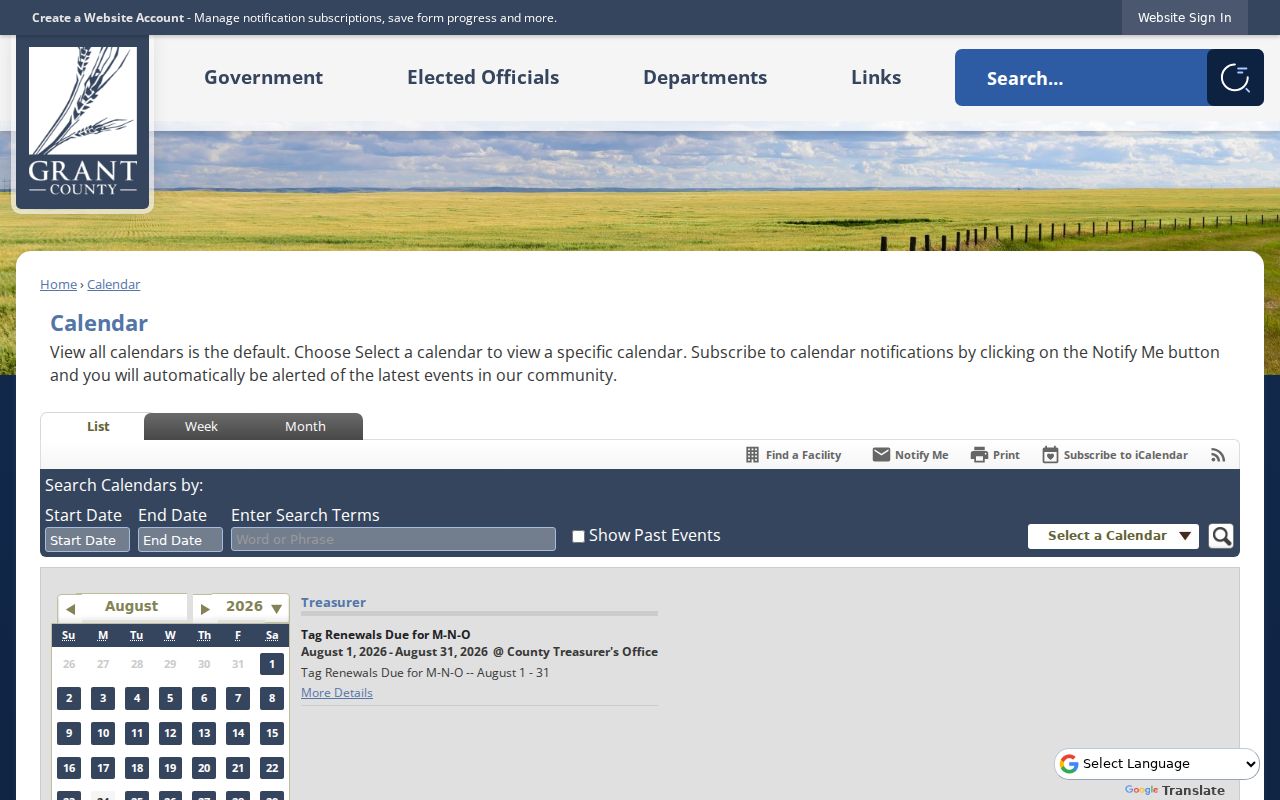The image size is (1280, 800).
Task: Select August 12 on the mini calendar
Action: click(171, 733)
